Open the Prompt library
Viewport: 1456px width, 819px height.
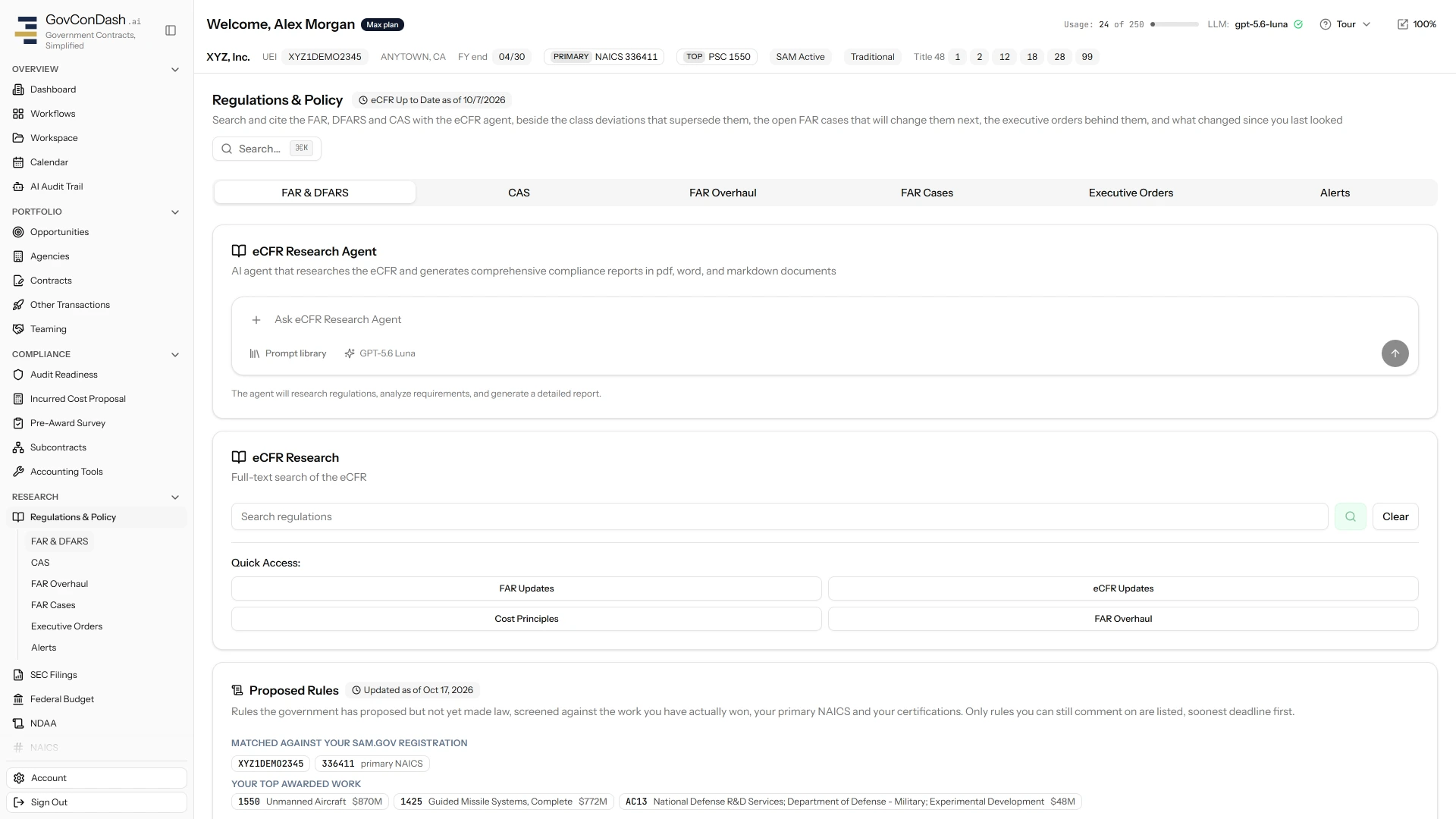pyautogui.click(x=288, y=353)
